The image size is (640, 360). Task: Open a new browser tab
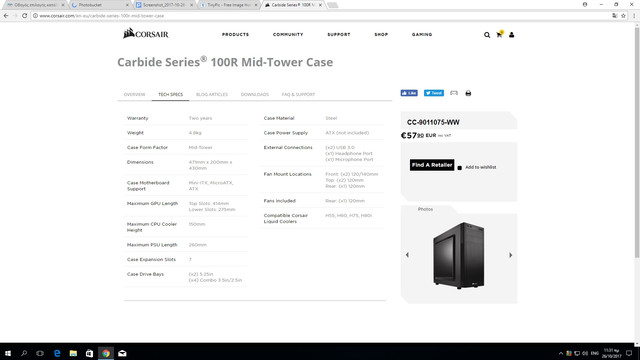tap(333, 5)
